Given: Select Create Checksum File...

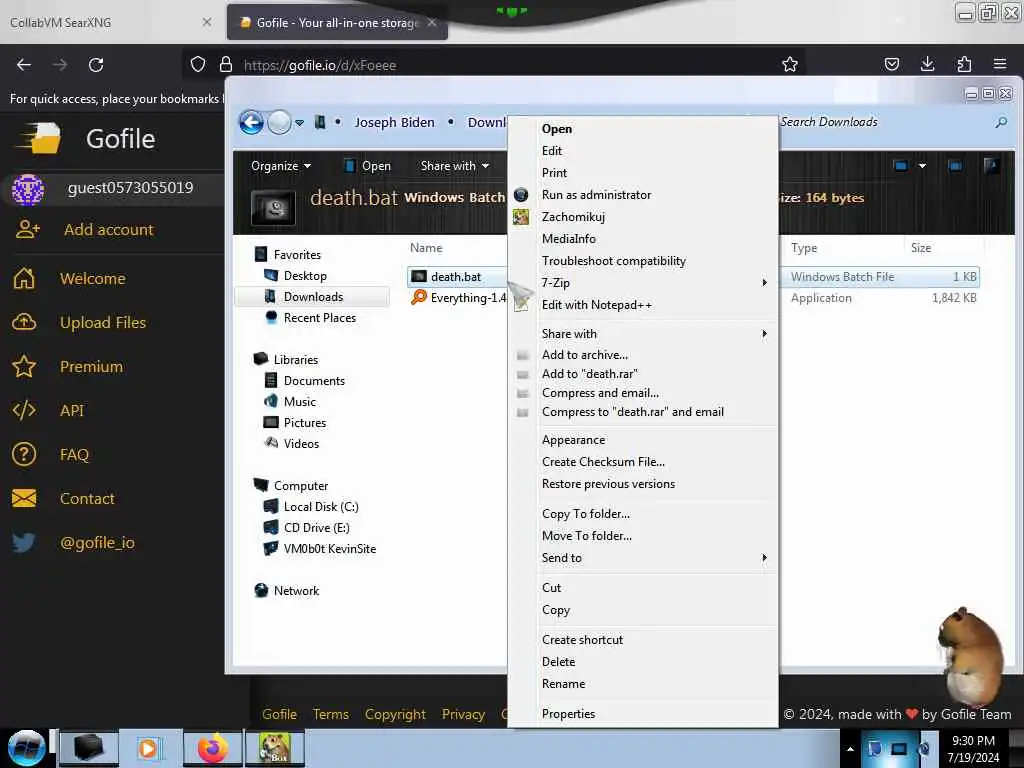Looking at the screenshot, I should coord(643,462).
